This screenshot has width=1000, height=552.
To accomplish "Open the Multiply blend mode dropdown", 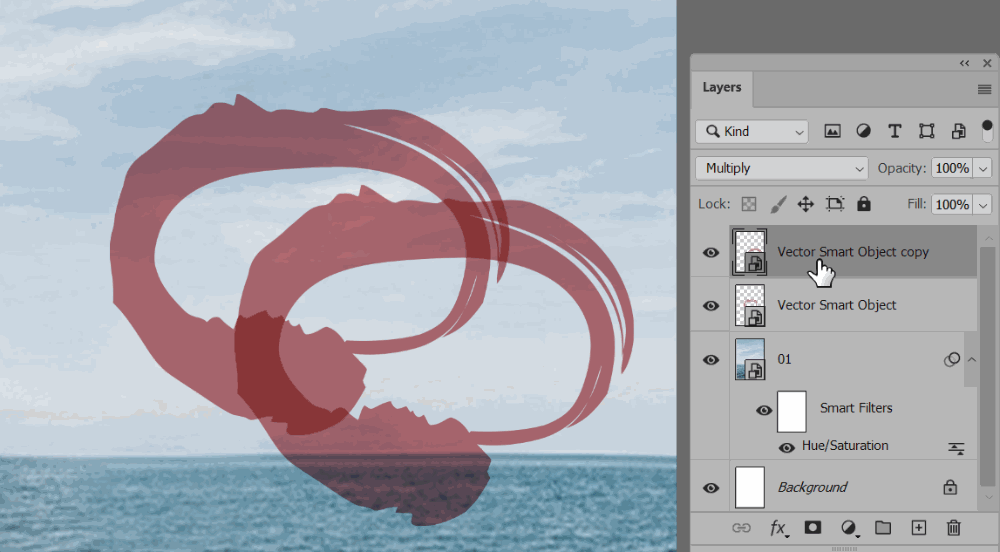I will pos(782,168).
